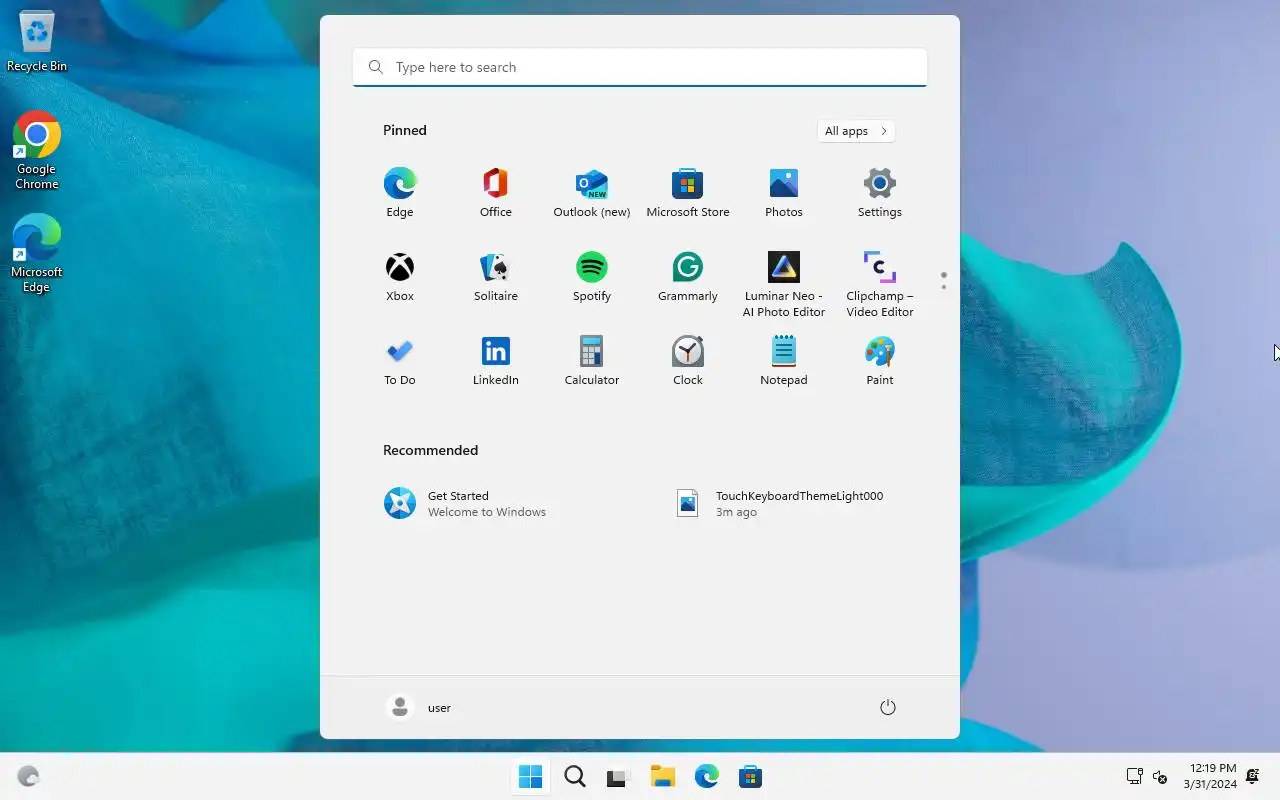This screenshot has height=800, width=1280.
Task: Open File Explorer from the taskbar
Action: [663, 776]
